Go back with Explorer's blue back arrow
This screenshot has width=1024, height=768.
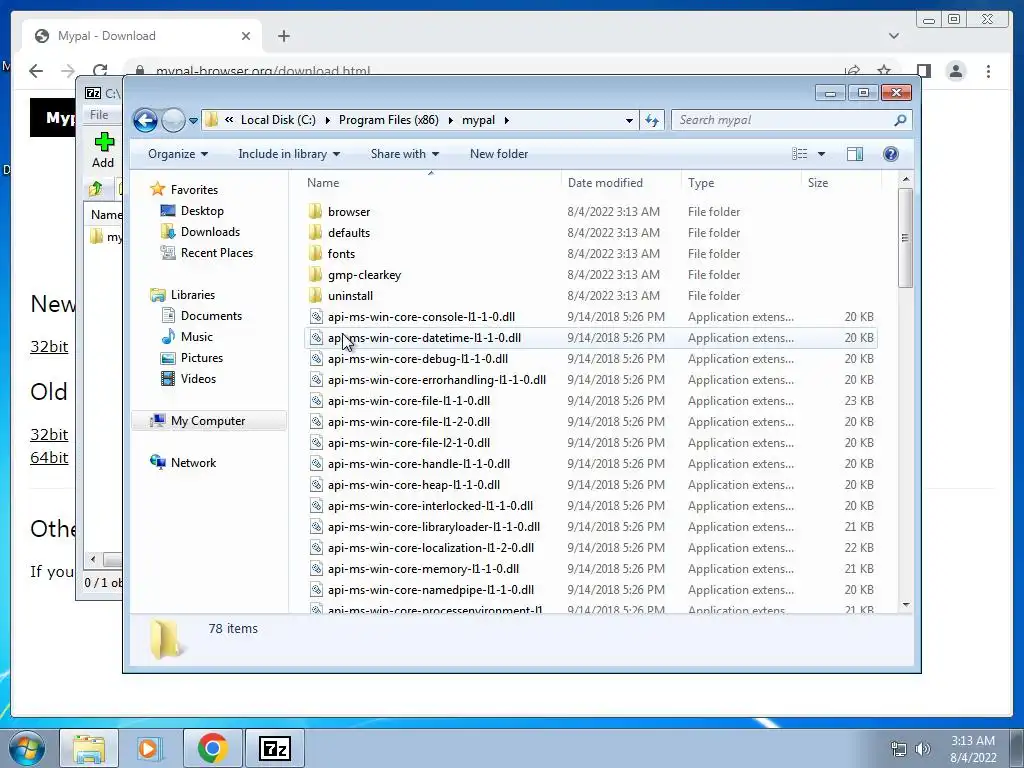click(145, 120)
